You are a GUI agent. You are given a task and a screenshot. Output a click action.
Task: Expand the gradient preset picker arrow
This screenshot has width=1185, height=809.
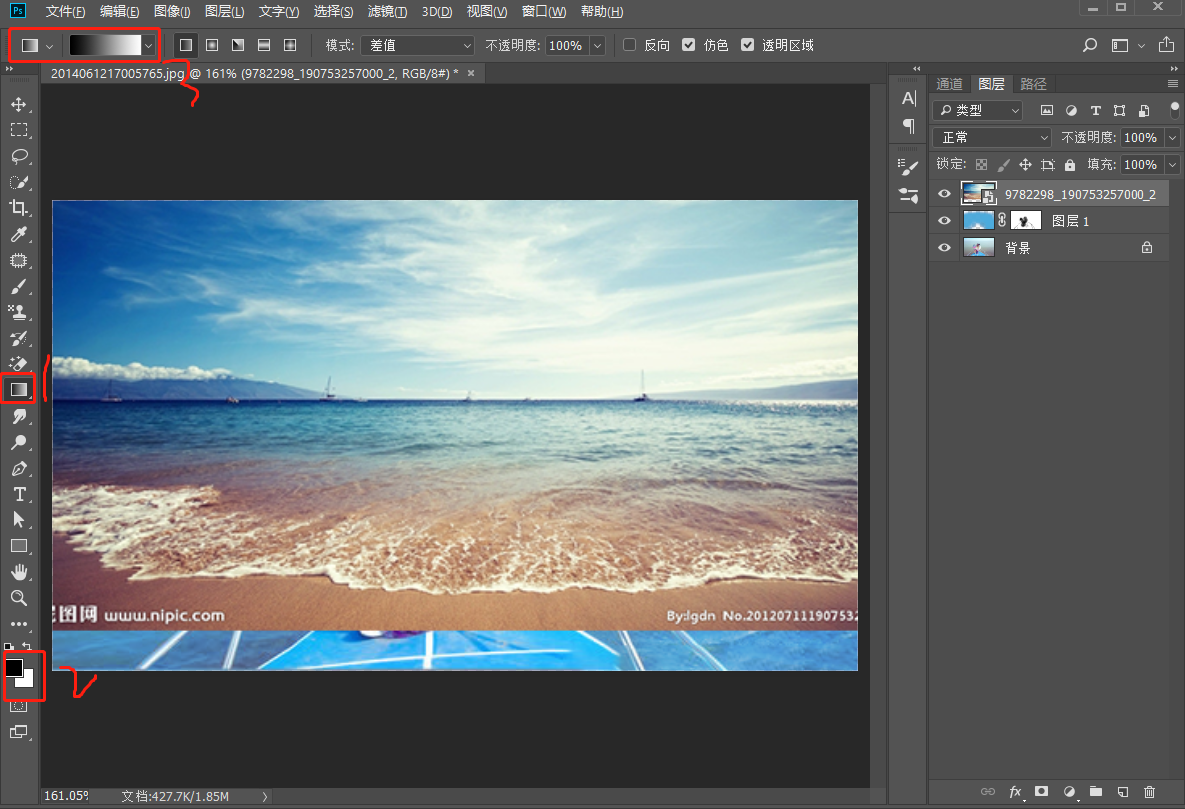click(149, 45)
